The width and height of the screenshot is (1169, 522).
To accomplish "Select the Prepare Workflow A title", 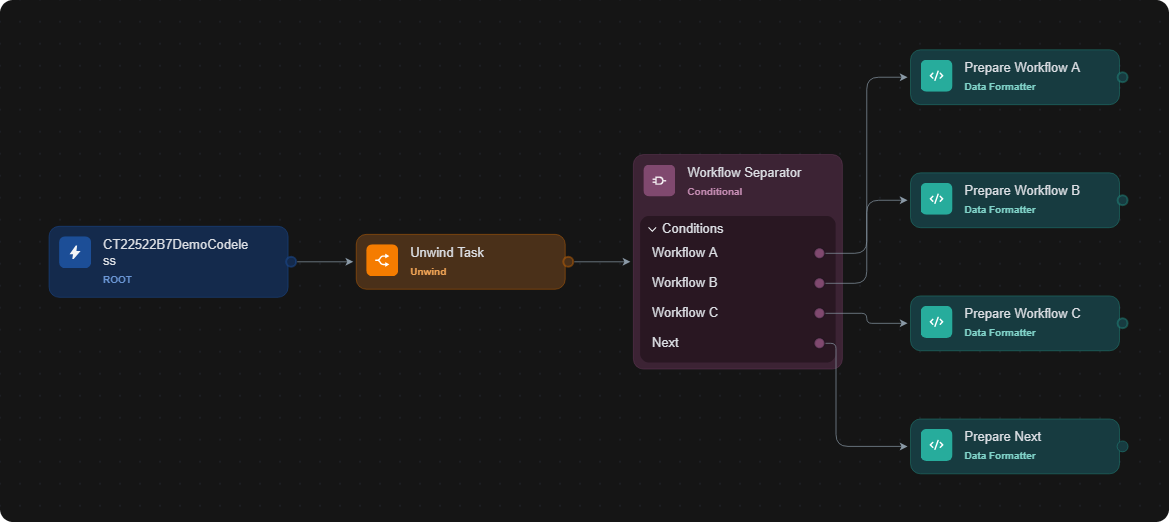I will click(x=1021, y=67).
